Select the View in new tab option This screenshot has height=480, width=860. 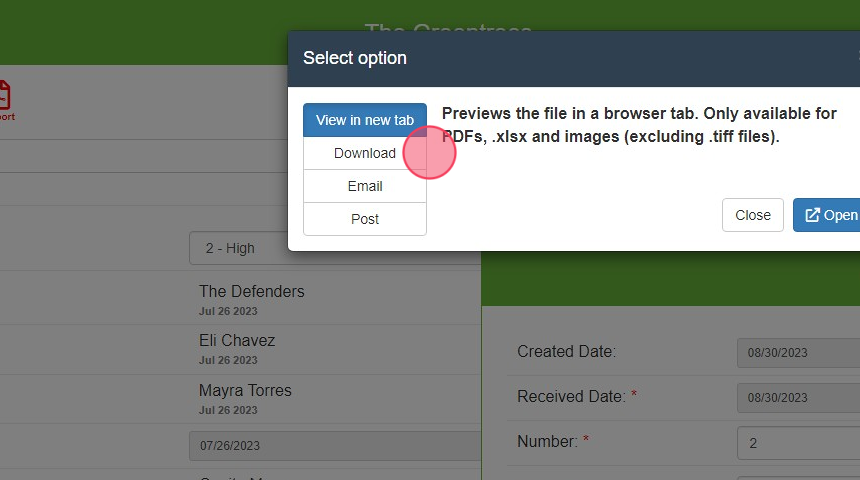365,120
